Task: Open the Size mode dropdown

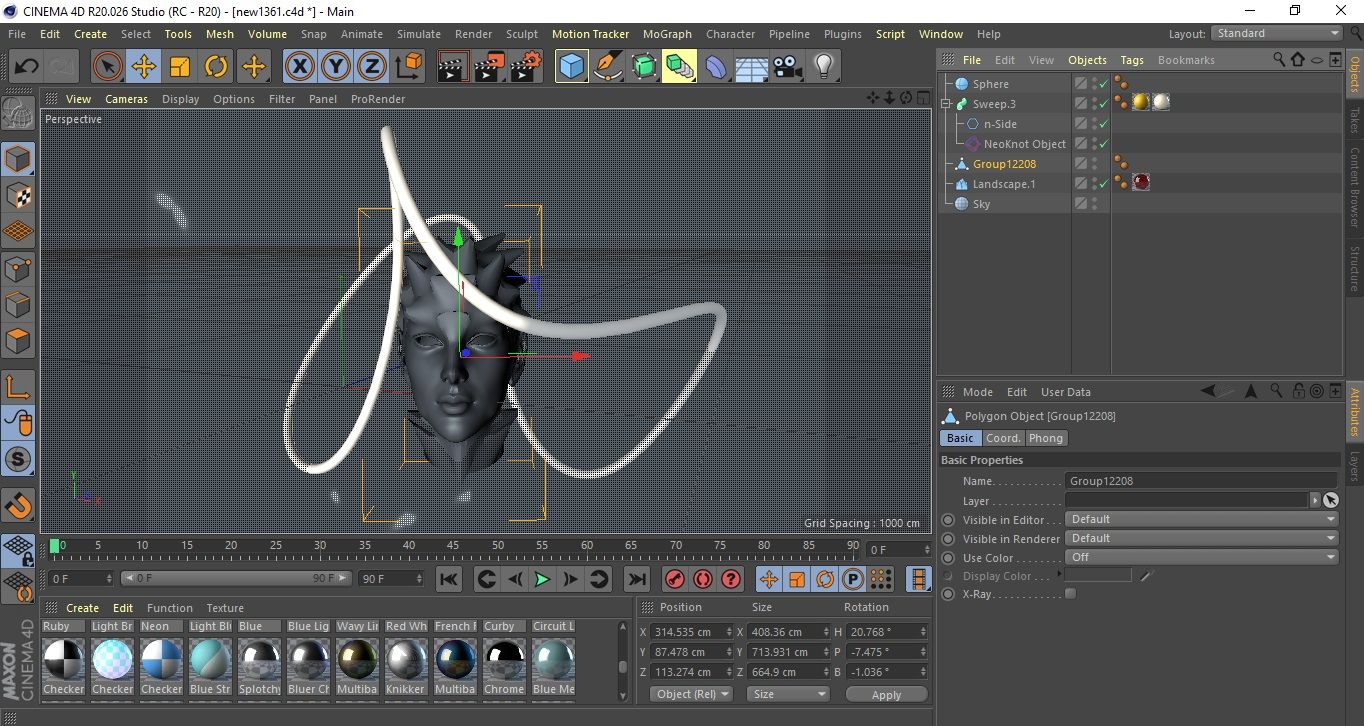Action: click(x=789, y=694)
